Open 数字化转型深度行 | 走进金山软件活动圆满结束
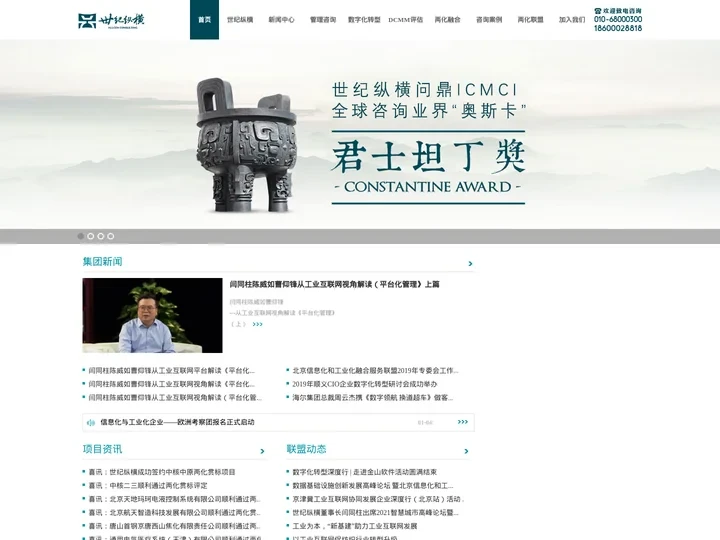 (365, 472)
